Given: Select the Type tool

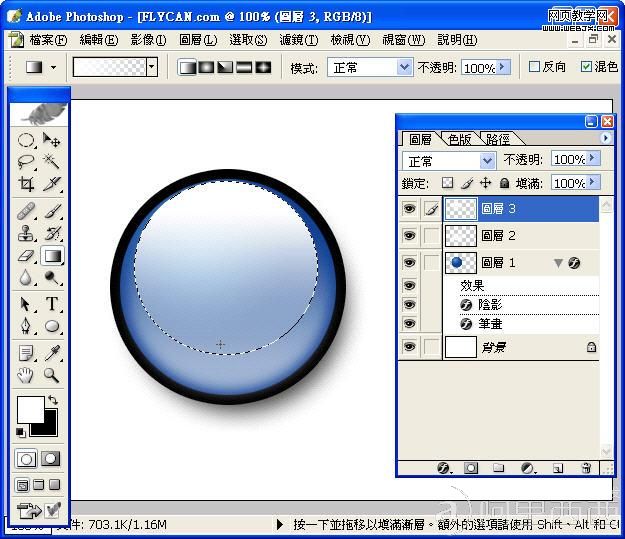Looking at the screenshot, I should 52,304.
